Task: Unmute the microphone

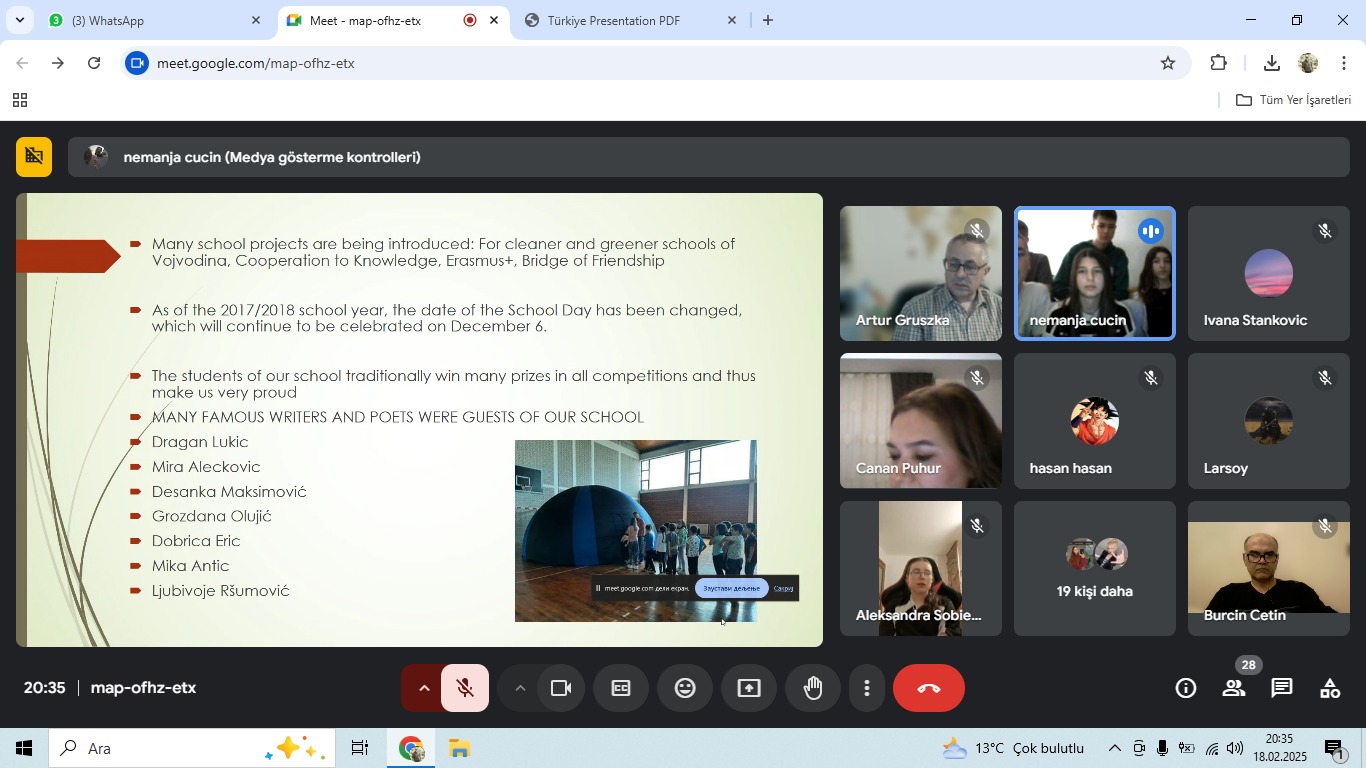Action: (x=465, y=688)
